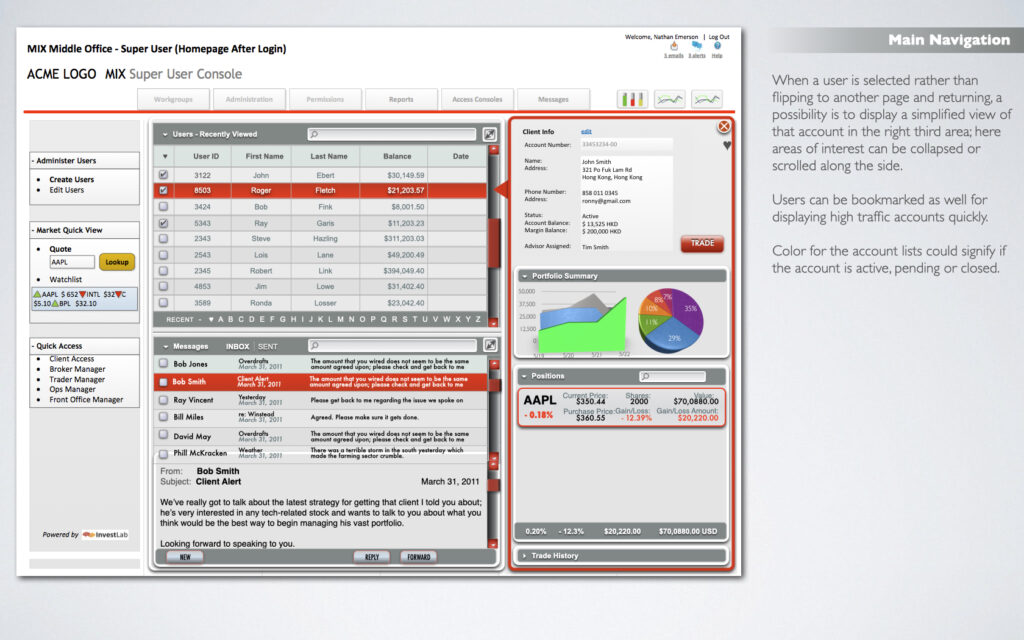Maximize the Messages panel with expand icon
Screen dimensions: 1024x640
coord(490,345)
